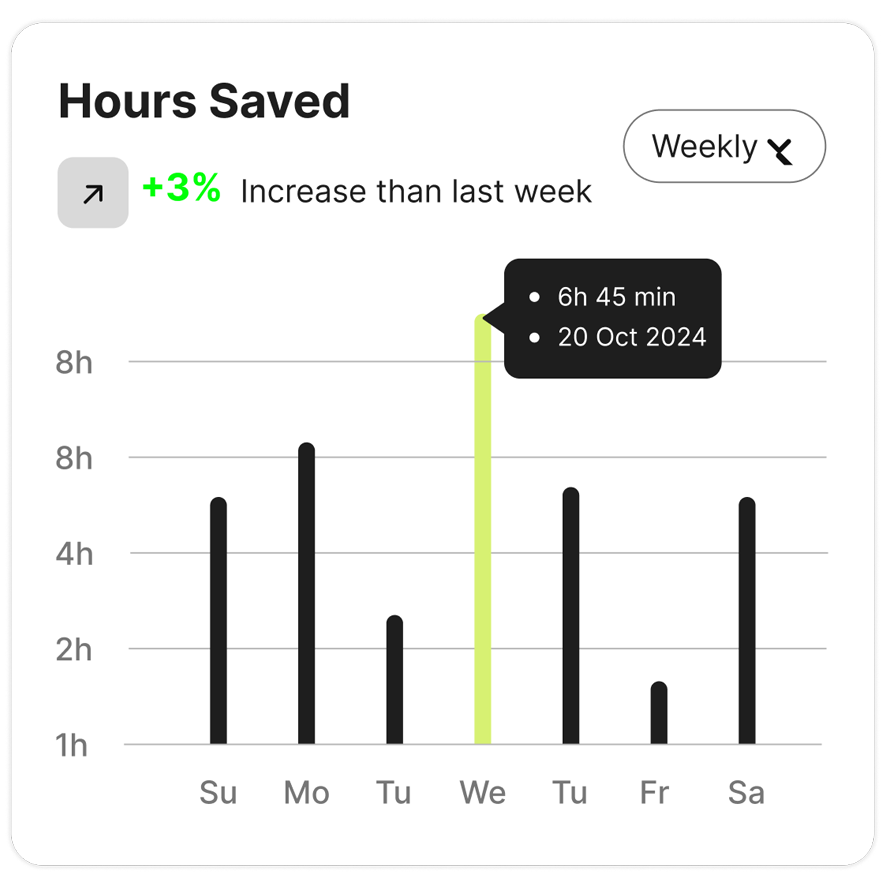
Task: Click the "6h 45 min" tooltip entry
Action: click(616, 297)
